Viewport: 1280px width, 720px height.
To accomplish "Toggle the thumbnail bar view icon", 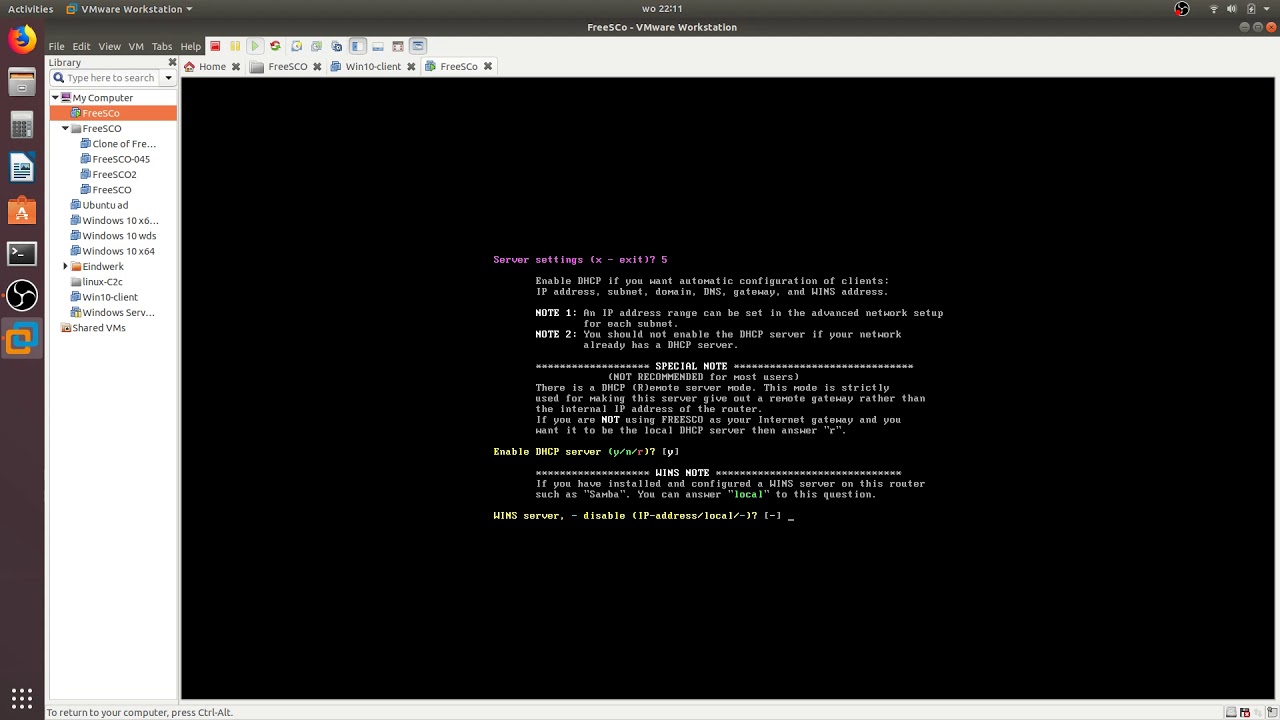I will (377, 46).
